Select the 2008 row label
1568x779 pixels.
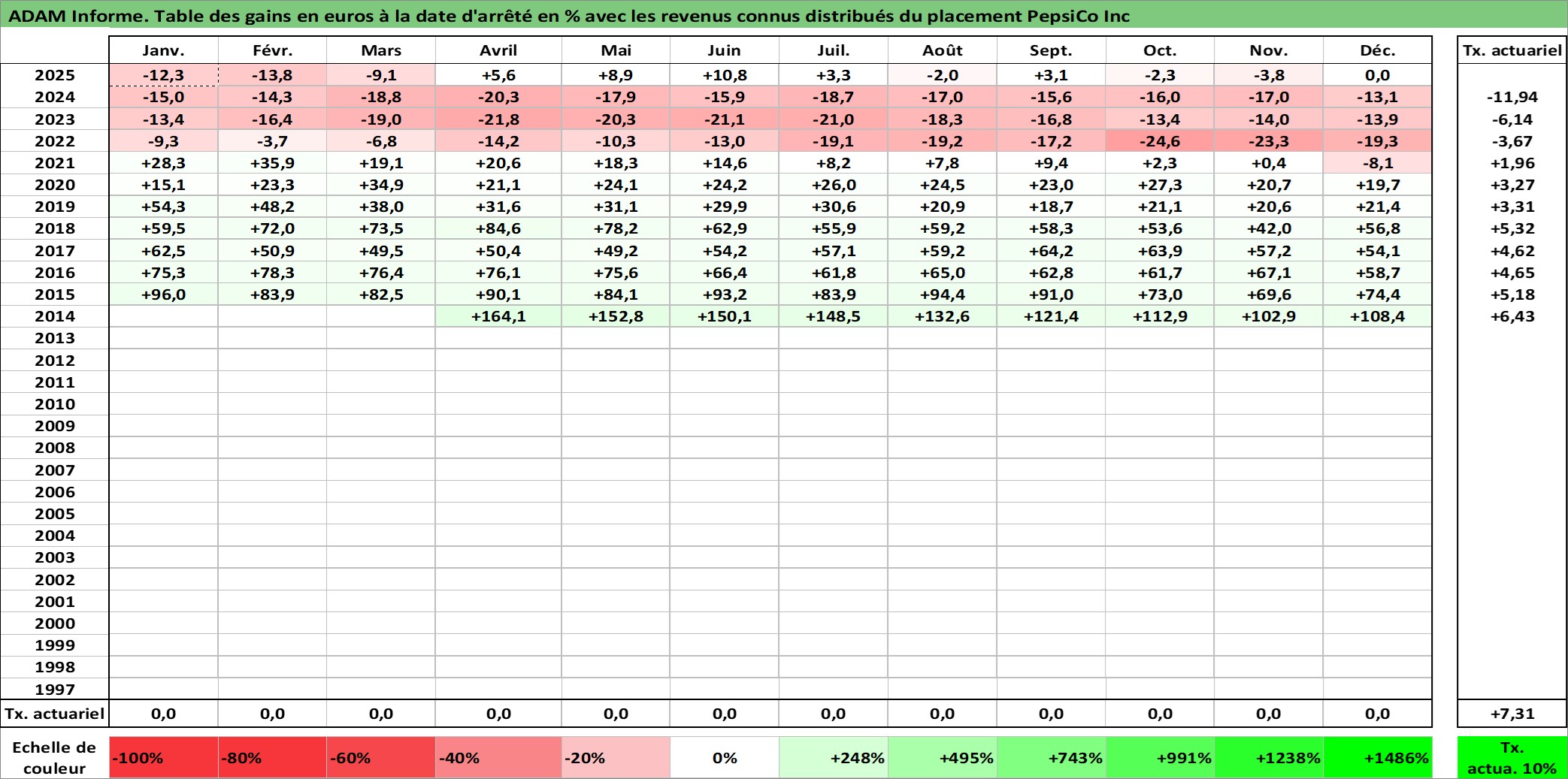pos(55,448)
